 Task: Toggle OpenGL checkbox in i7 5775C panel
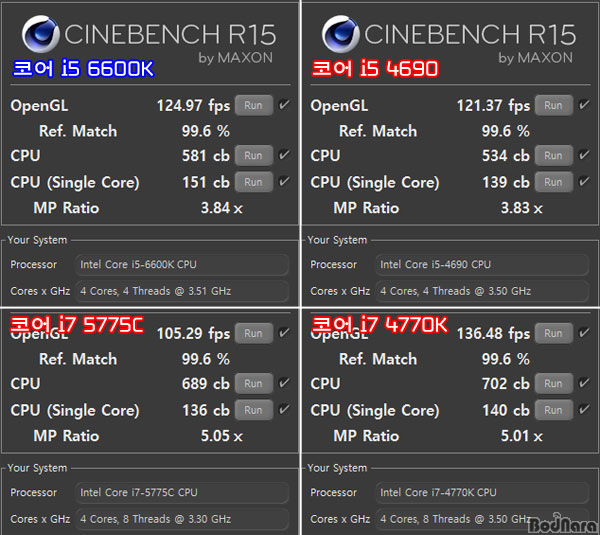point(284,332)
